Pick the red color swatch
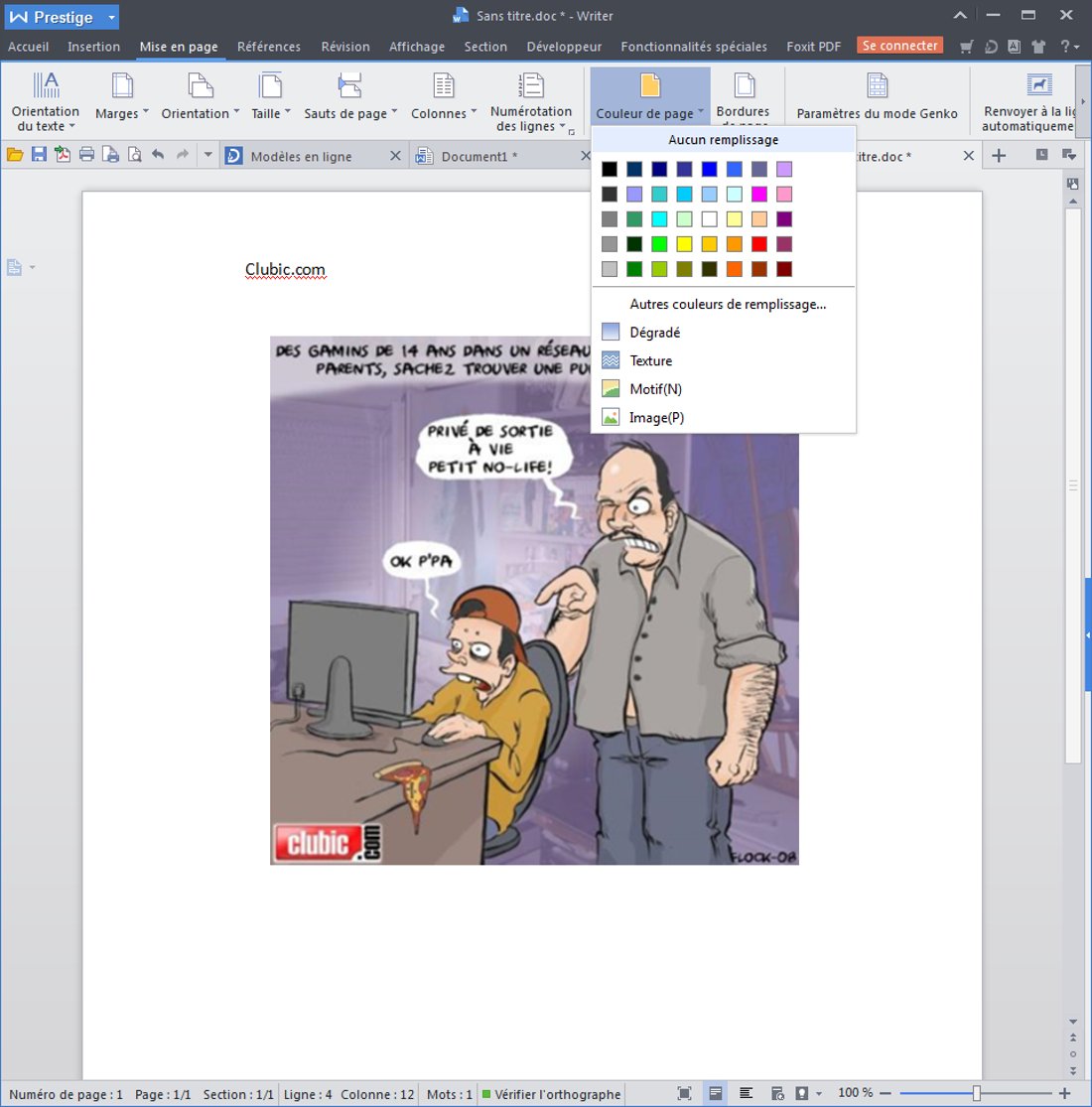This screenshot has height=1107, width=1092. tap(759, 244)
